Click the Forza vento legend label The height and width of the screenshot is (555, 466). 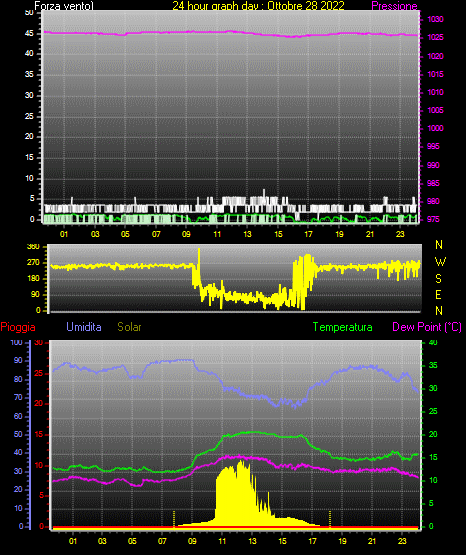tap(64, 6)
